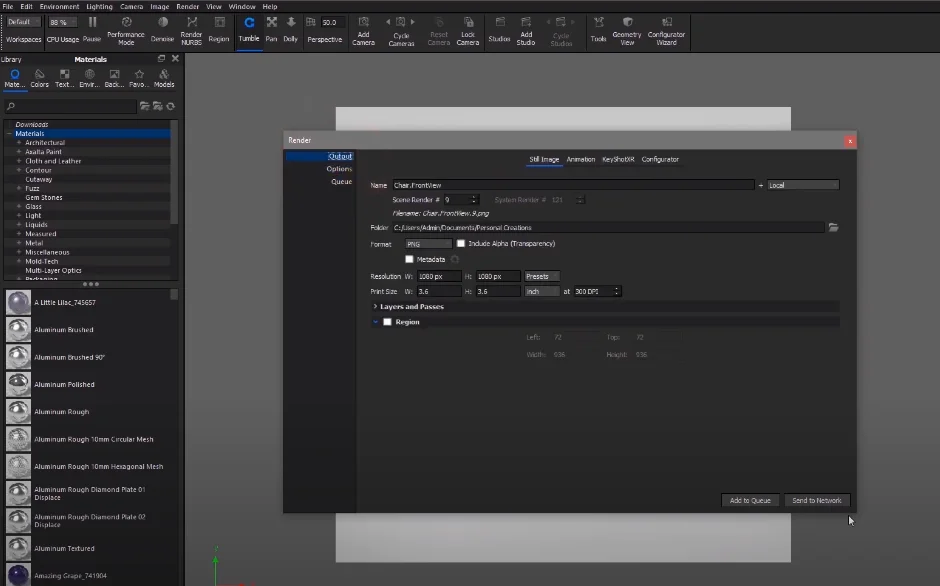Screen dimensions: 940x586
Task: Click the Add Camera icon
Action: (363, 22)
